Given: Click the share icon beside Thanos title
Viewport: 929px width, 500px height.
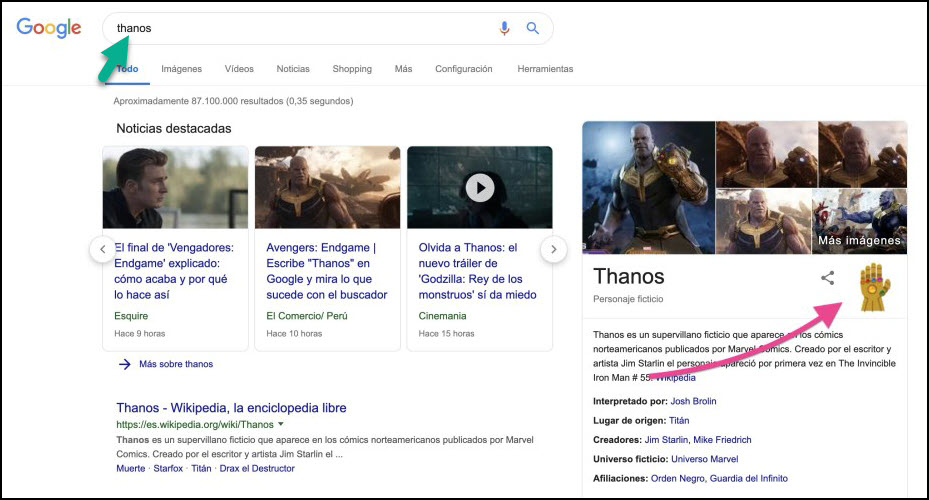Looking at the screenshot, I should 827,278.
